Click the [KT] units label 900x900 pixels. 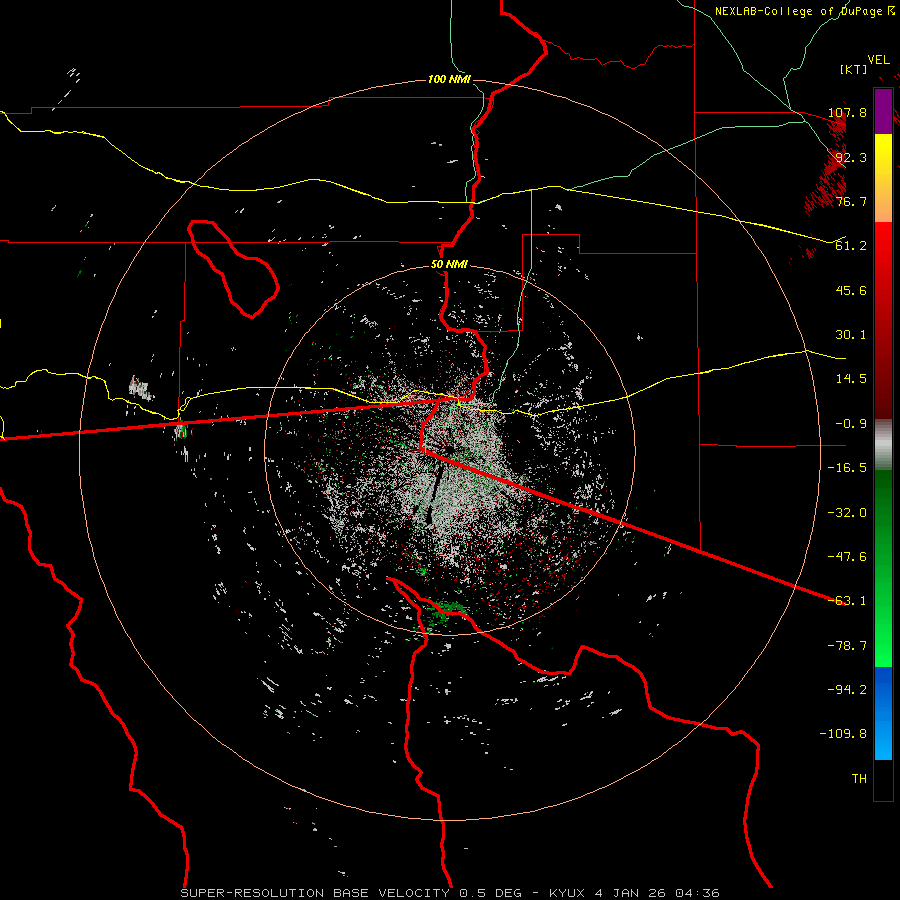[854, 69]
